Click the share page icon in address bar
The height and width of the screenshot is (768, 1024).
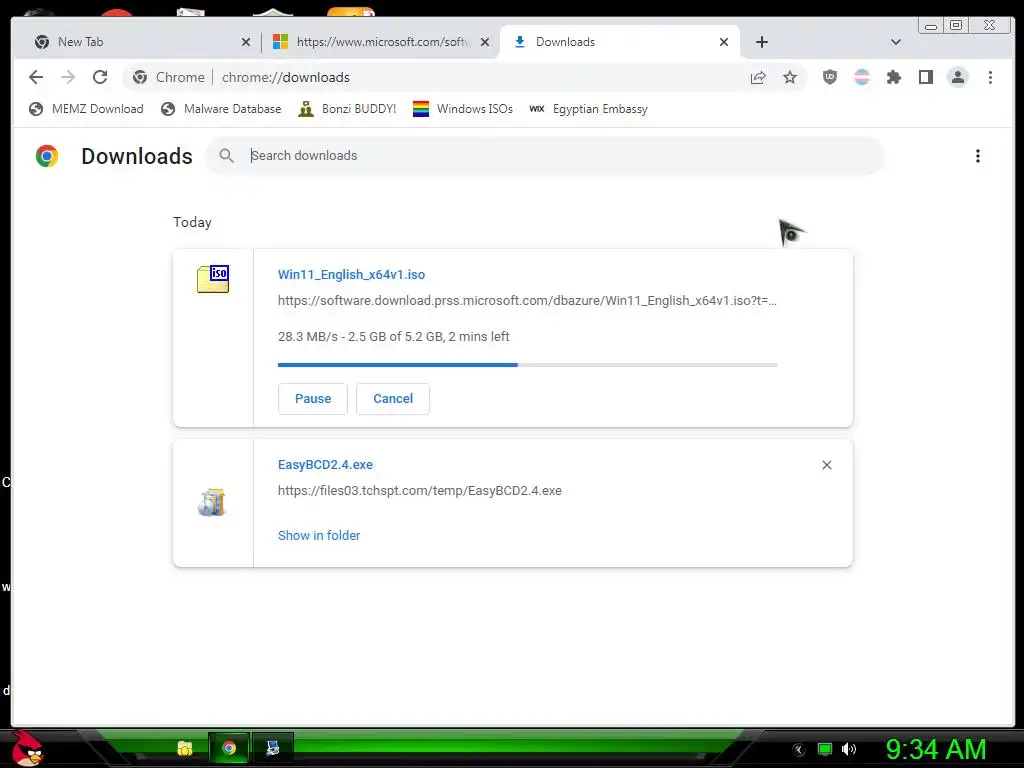click(758, 78)
